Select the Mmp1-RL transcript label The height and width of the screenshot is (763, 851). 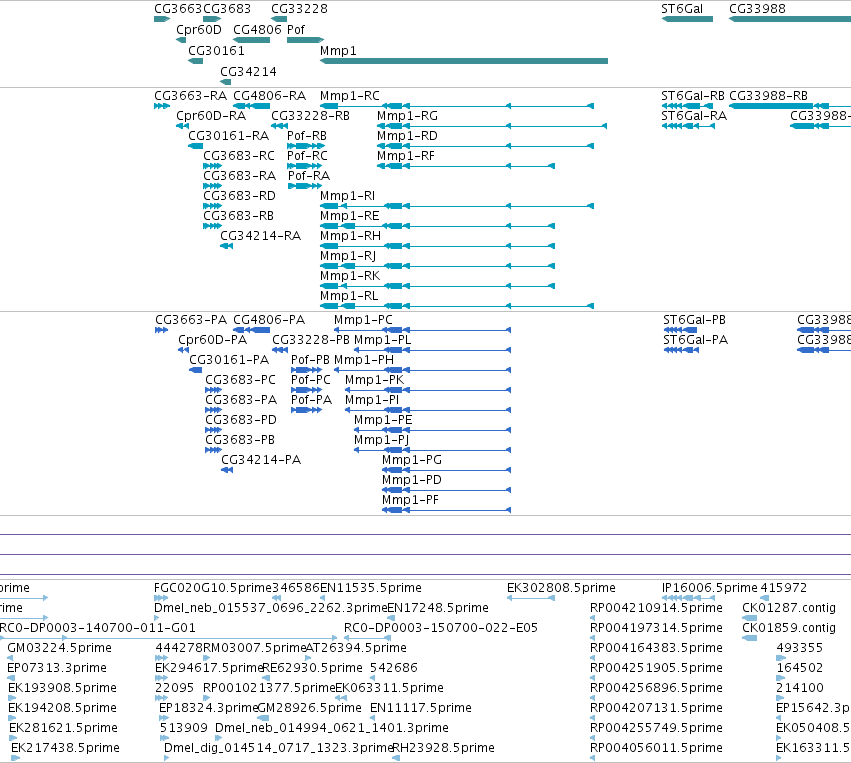[x=349, y=296]
